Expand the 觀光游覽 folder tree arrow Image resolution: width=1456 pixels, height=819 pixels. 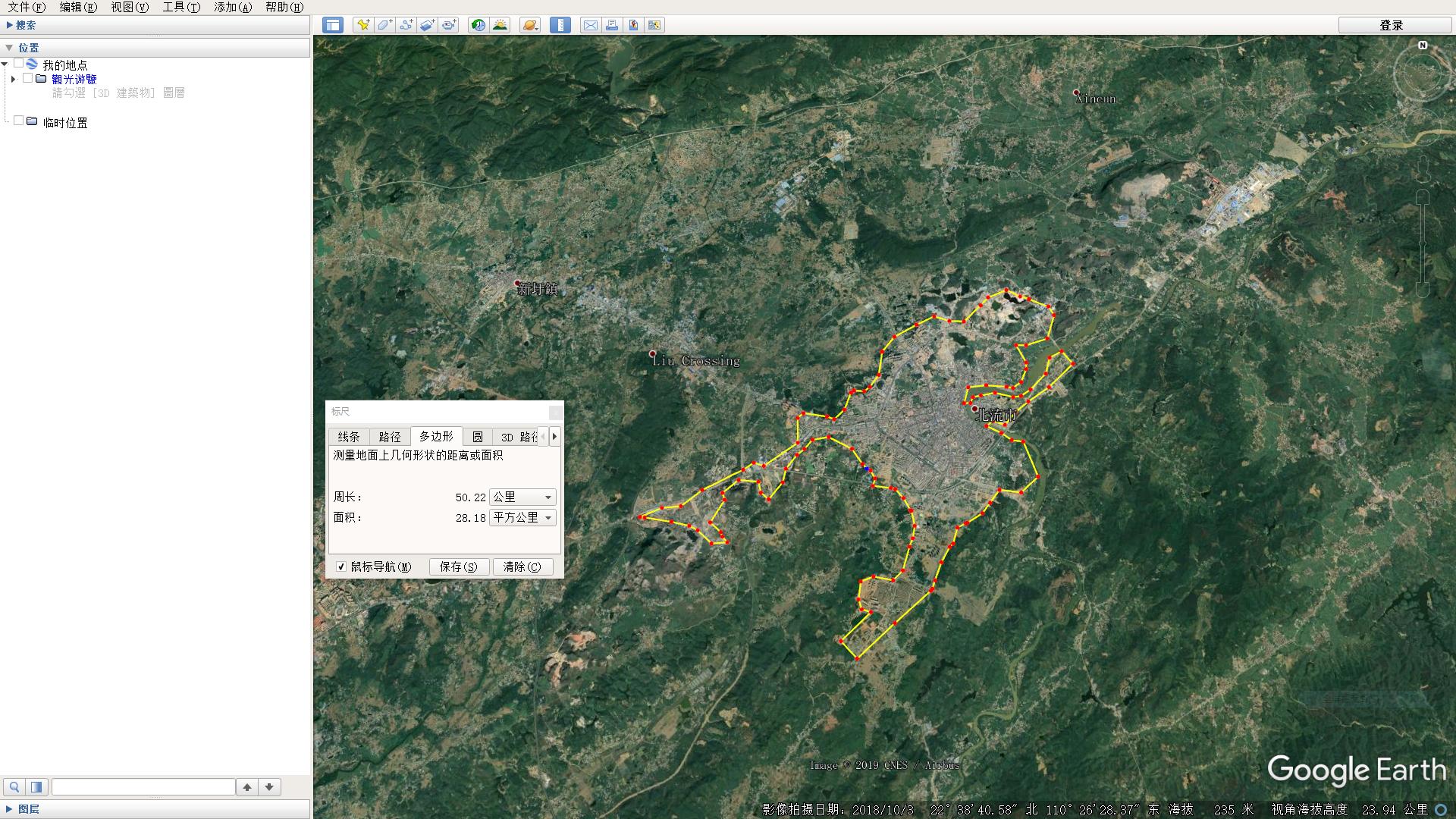click(13, 79)
